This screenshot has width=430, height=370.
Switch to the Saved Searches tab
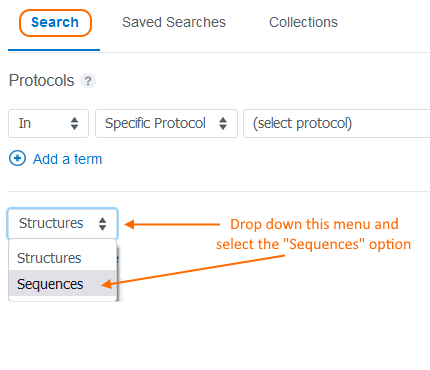(174, 22)
